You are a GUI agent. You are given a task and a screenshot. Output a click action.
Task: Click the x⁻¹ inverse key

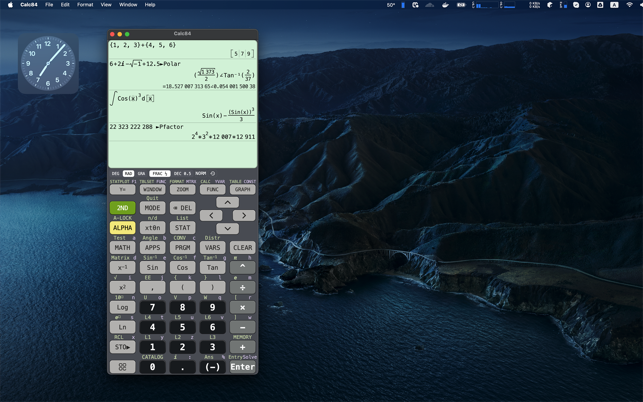click(x=123, y=267)
